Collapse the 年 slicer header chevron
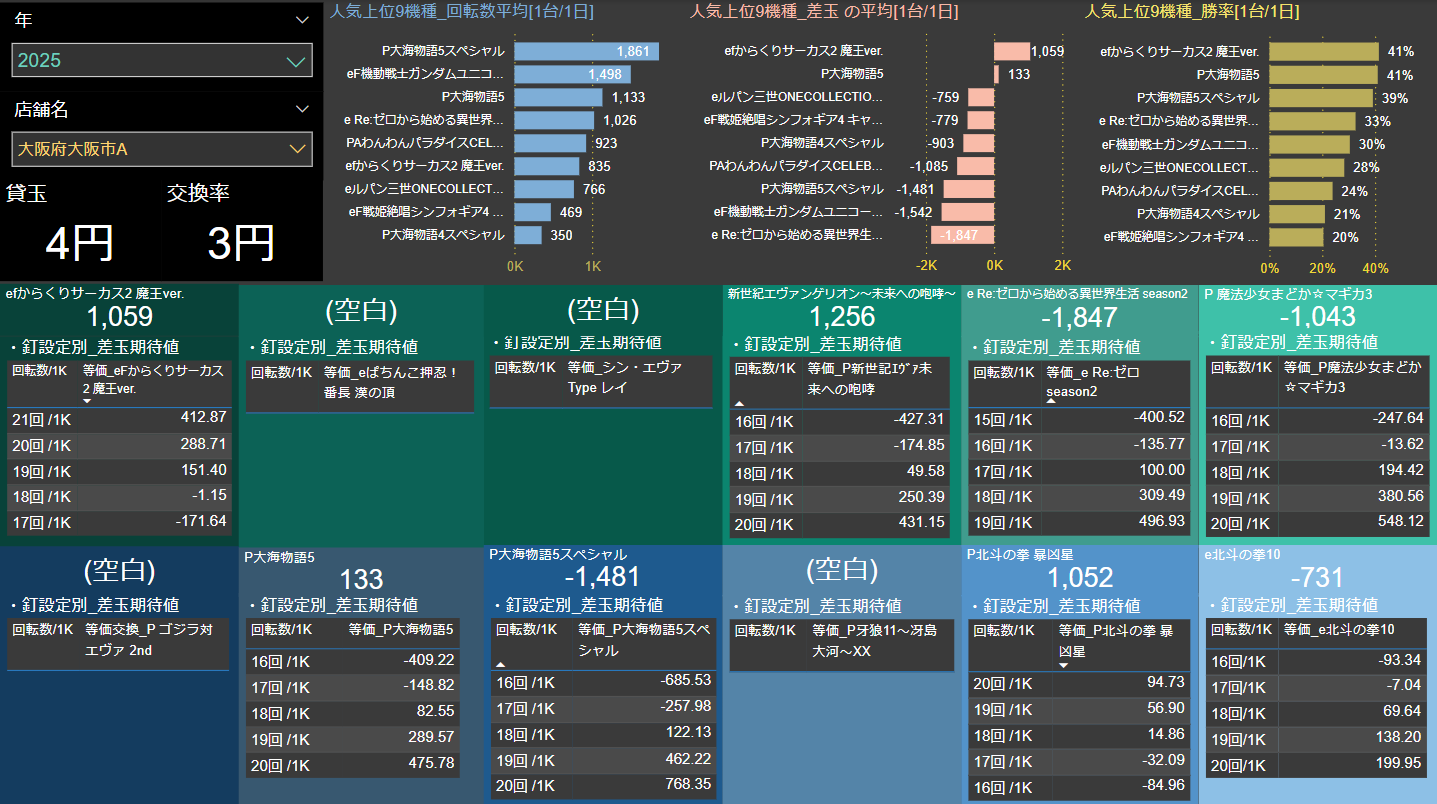The width and height of the screenshot is (1437, 804). click(303, 19)
